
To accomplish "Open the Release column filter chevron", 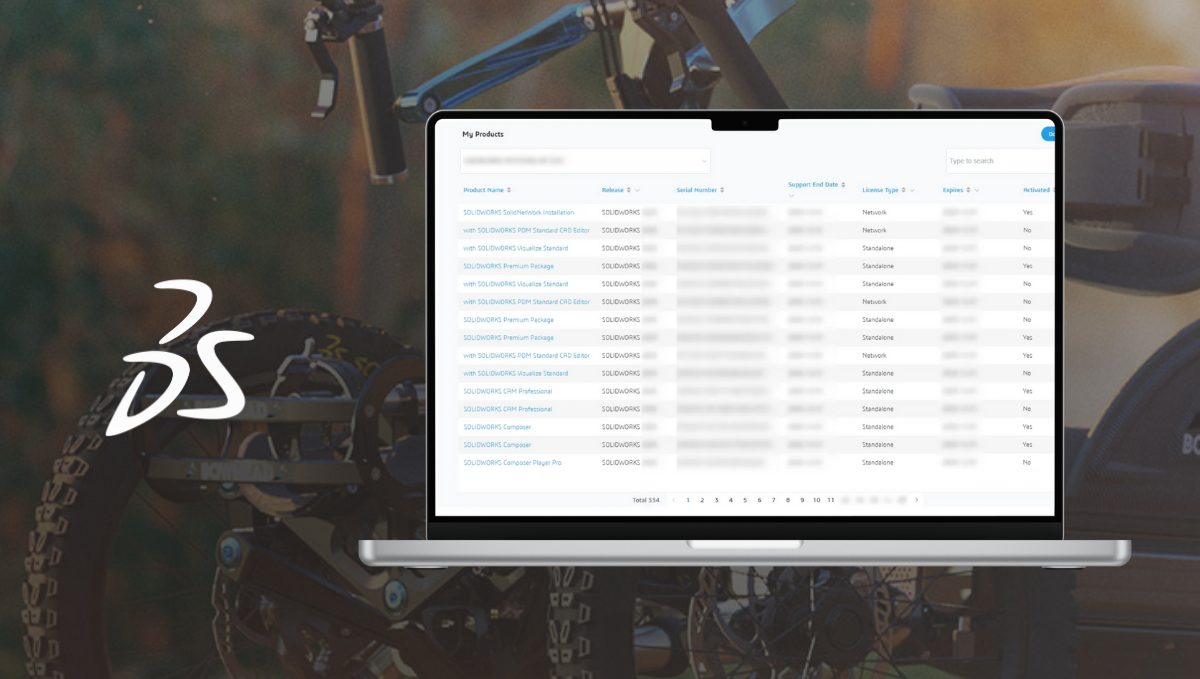I will pos(637,190).
